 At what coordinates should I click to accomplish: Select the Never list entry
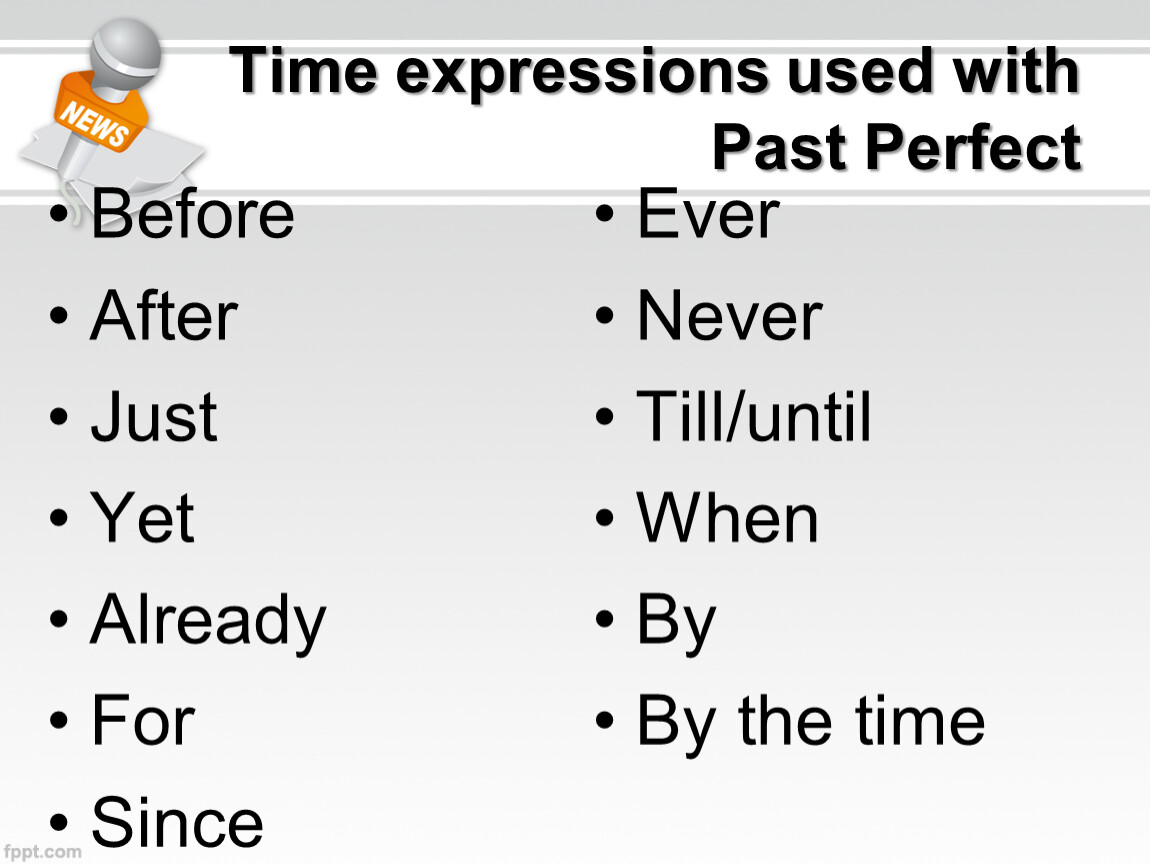[729, 316]
